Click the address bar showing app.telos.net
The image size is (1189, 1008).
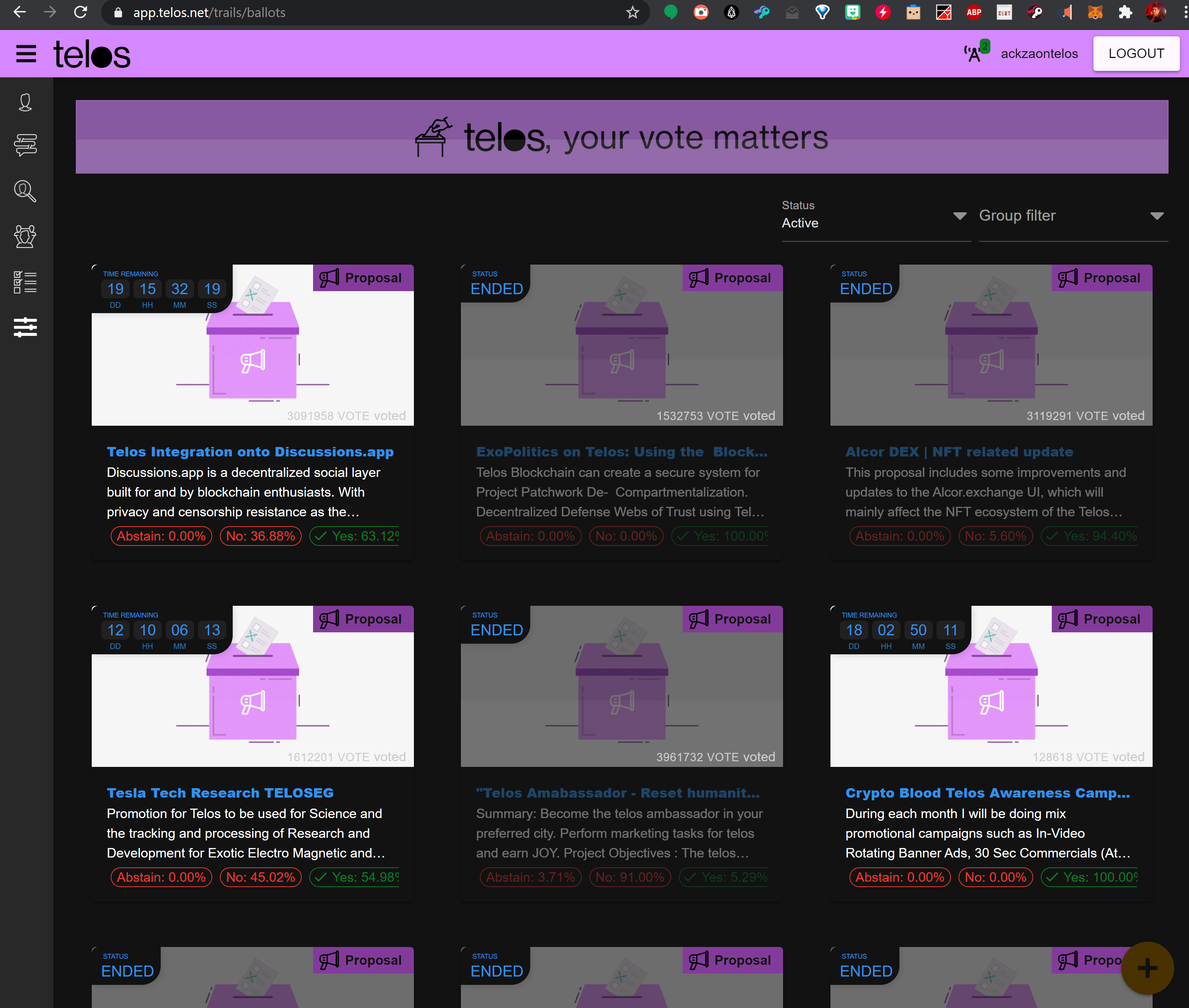[x=366, y=13]
